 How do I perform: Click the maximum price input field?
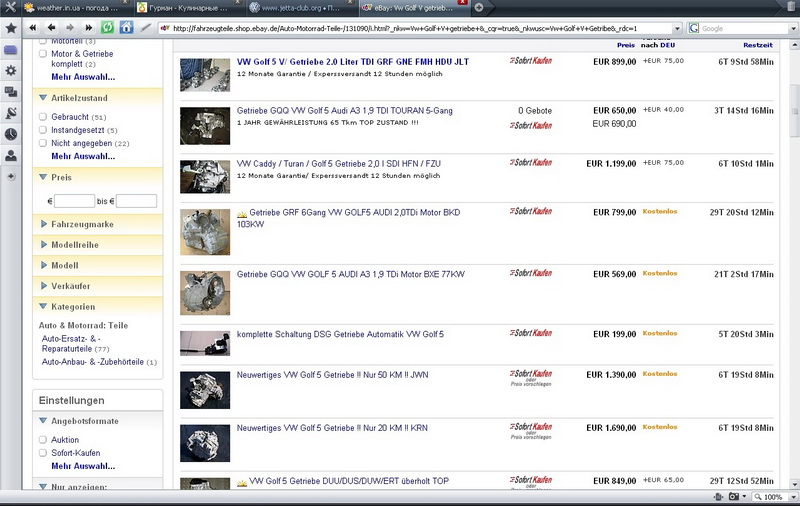tap(136, 201)
